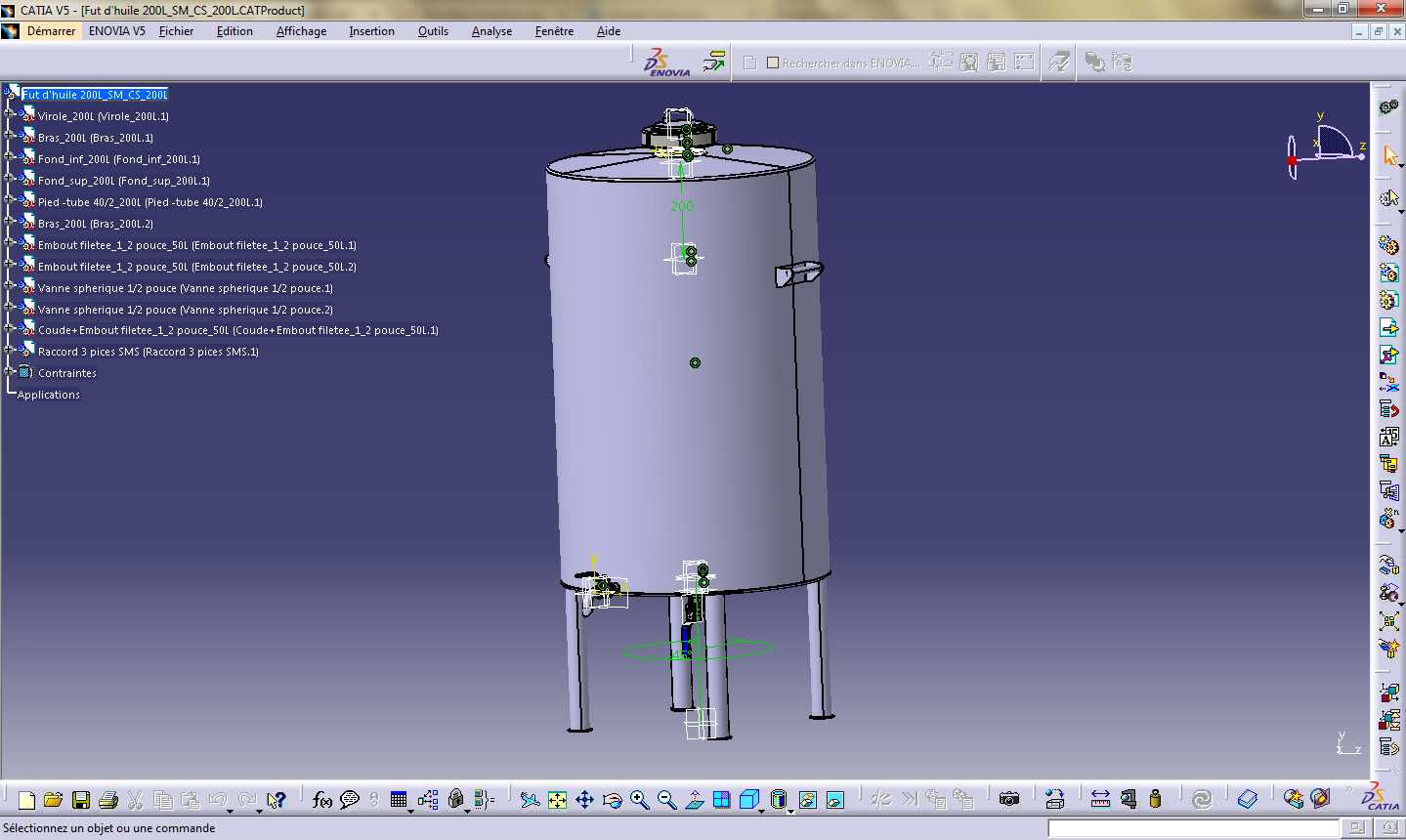Click the Update spiral icon

point(1202,800)
